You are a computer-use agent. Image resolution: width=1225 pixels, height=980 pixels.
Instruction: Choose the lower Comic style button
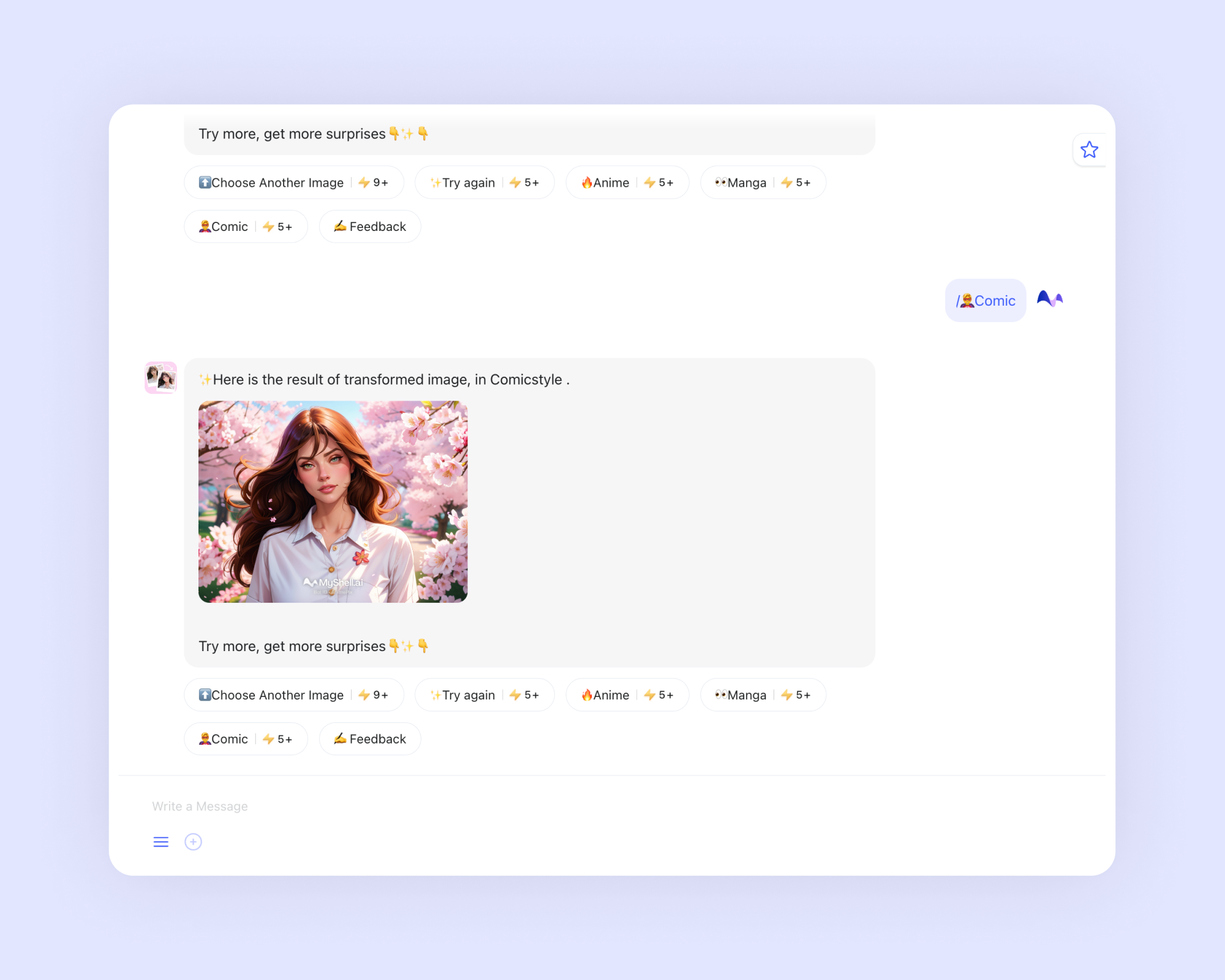(246, 739)
